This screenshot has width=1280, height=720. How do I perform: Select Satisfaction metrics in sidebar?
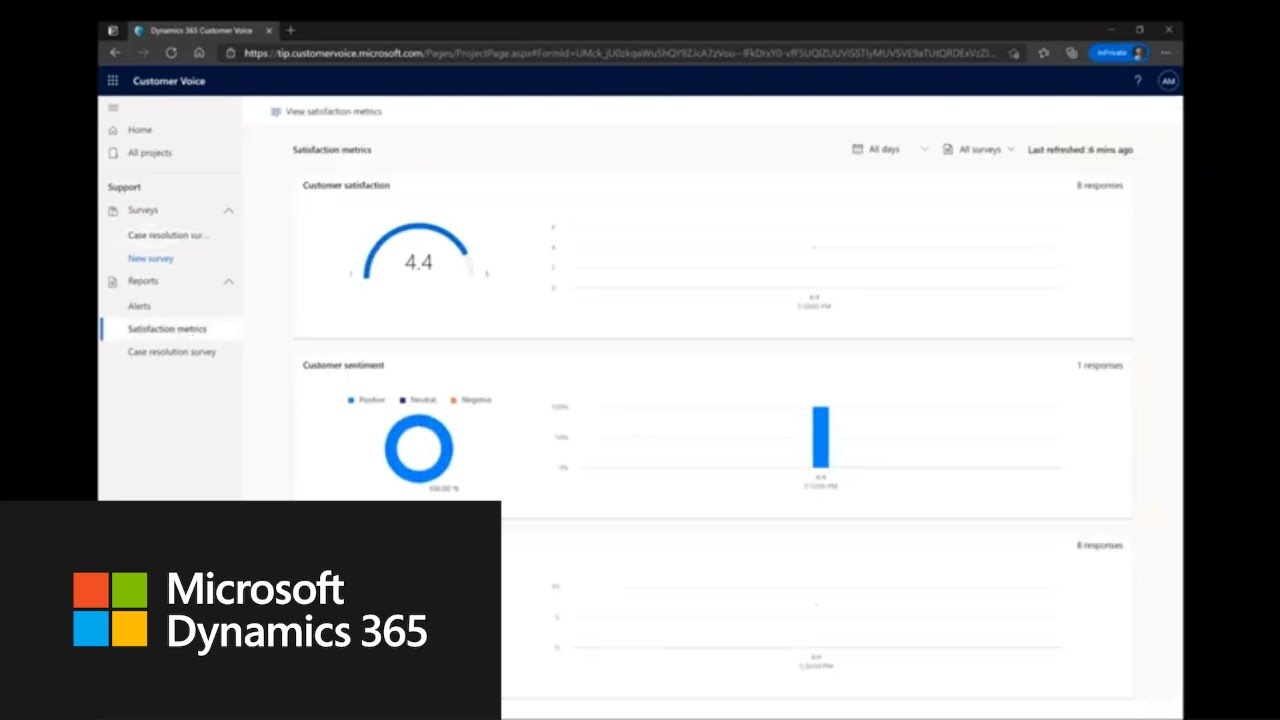tap(167, 329)
